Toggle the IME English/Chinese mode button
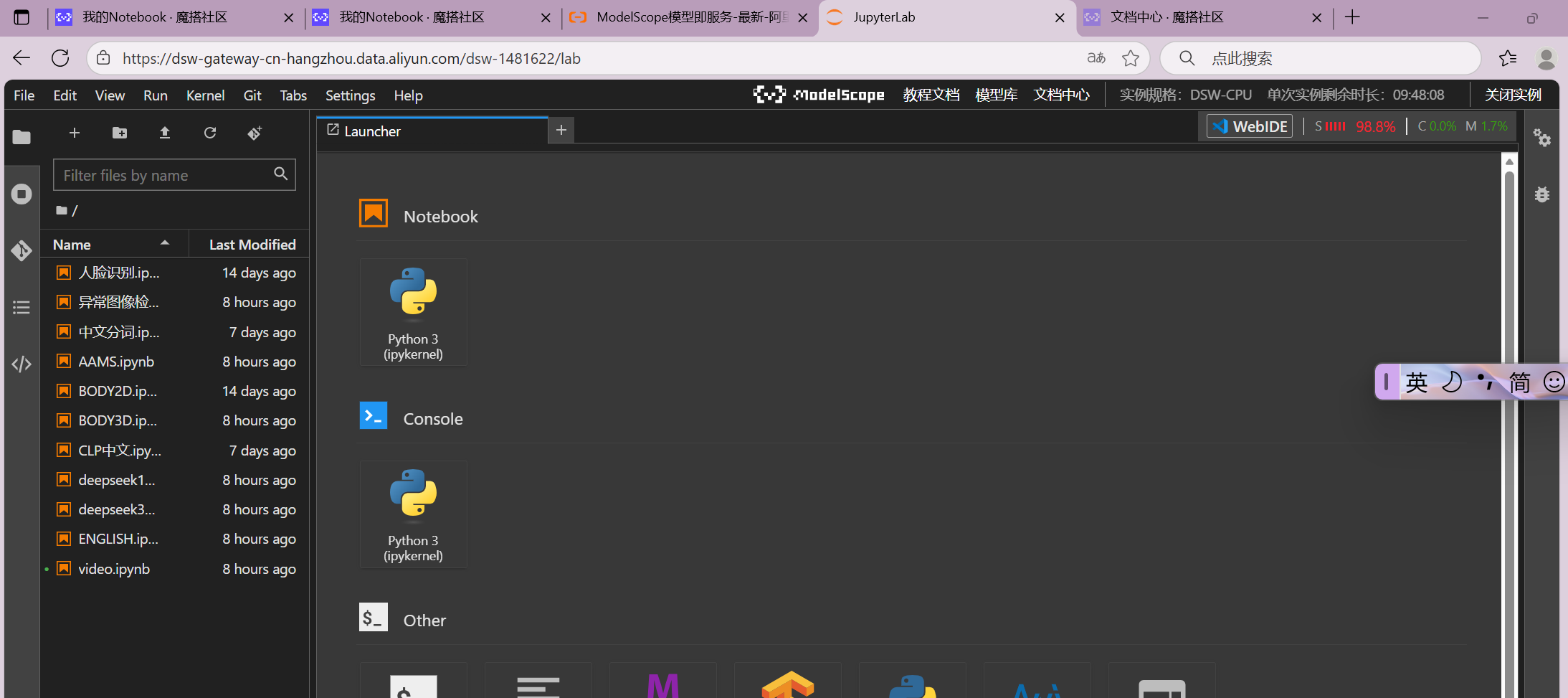 pyautogui.click(x=1417, y=382)
